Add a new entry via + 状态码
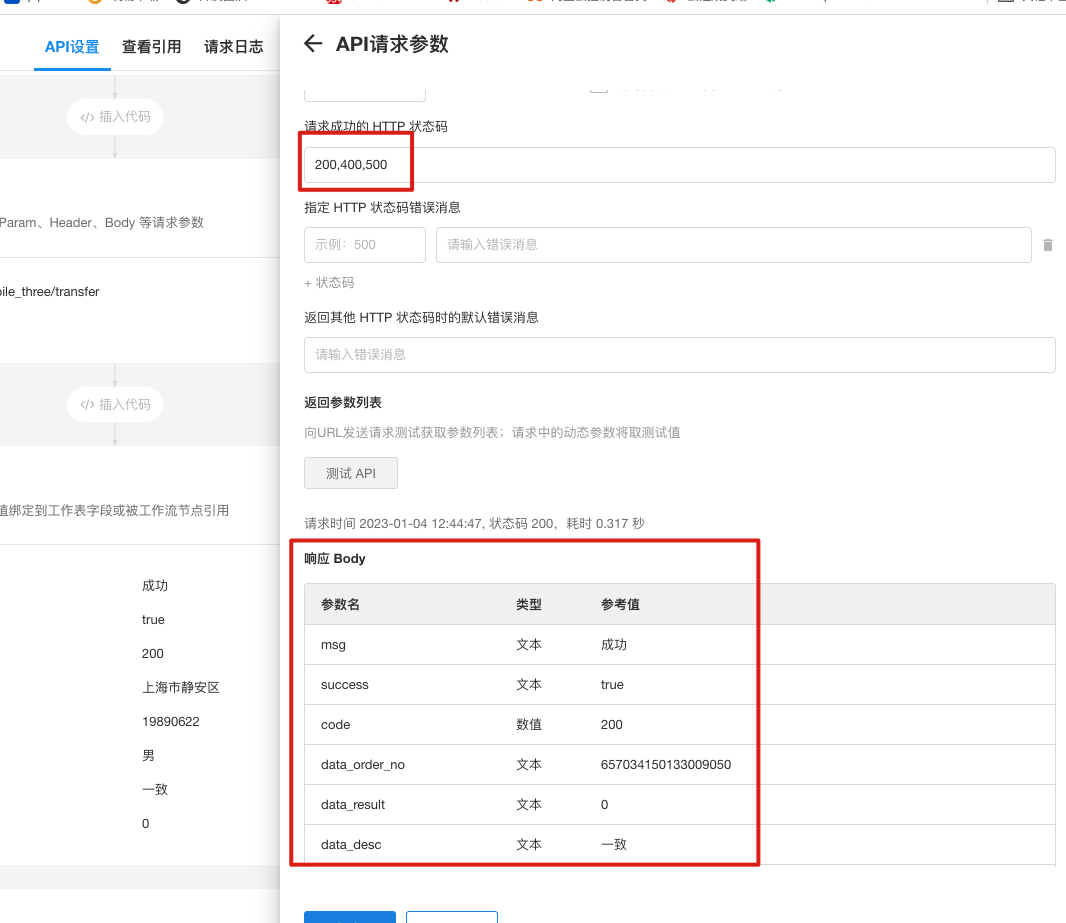1066x923 pixels. pyautogui.click(x=329, y=283)
